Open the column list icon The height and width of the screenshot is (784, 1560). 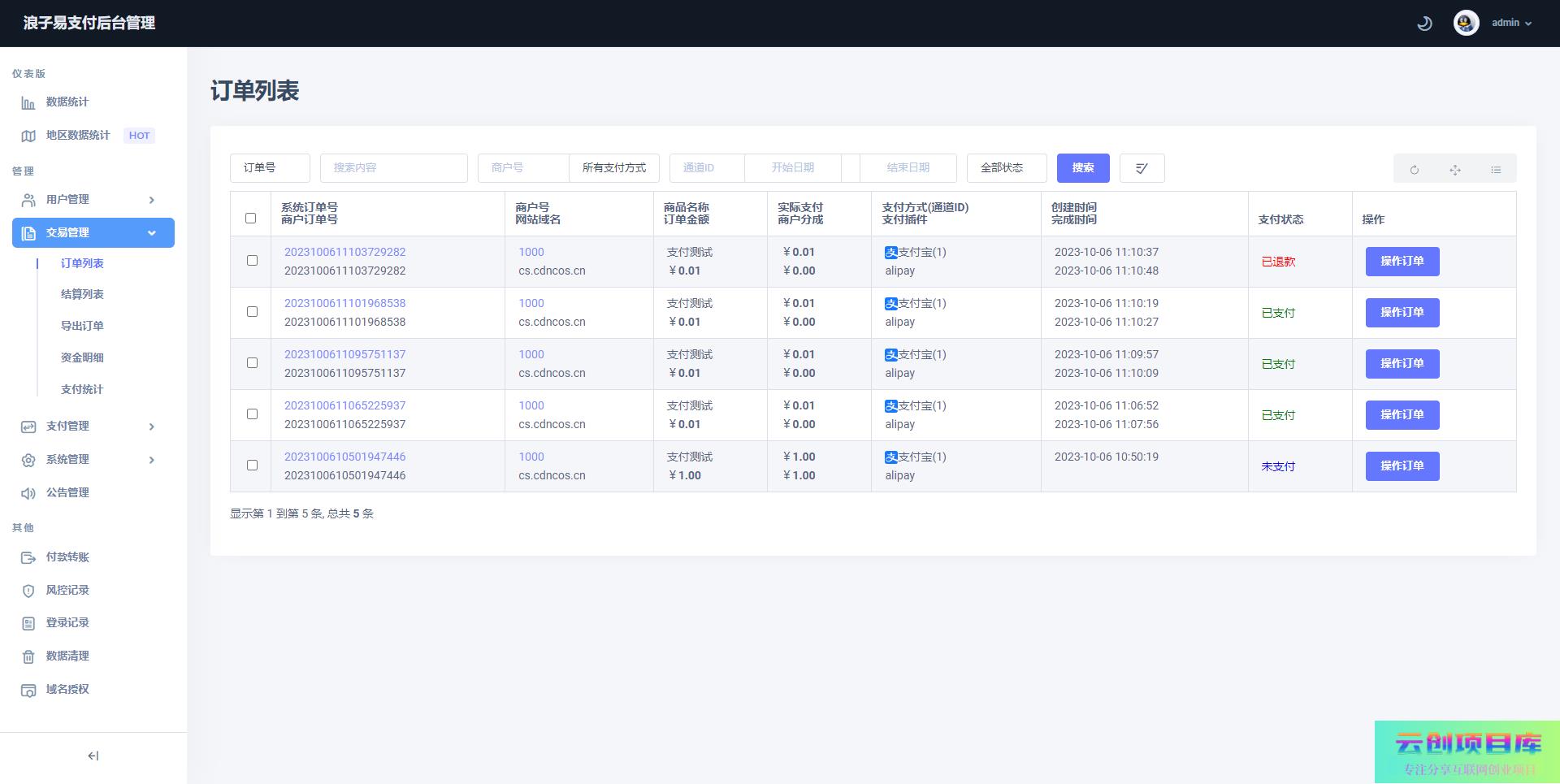click(x=1495, y=169)
